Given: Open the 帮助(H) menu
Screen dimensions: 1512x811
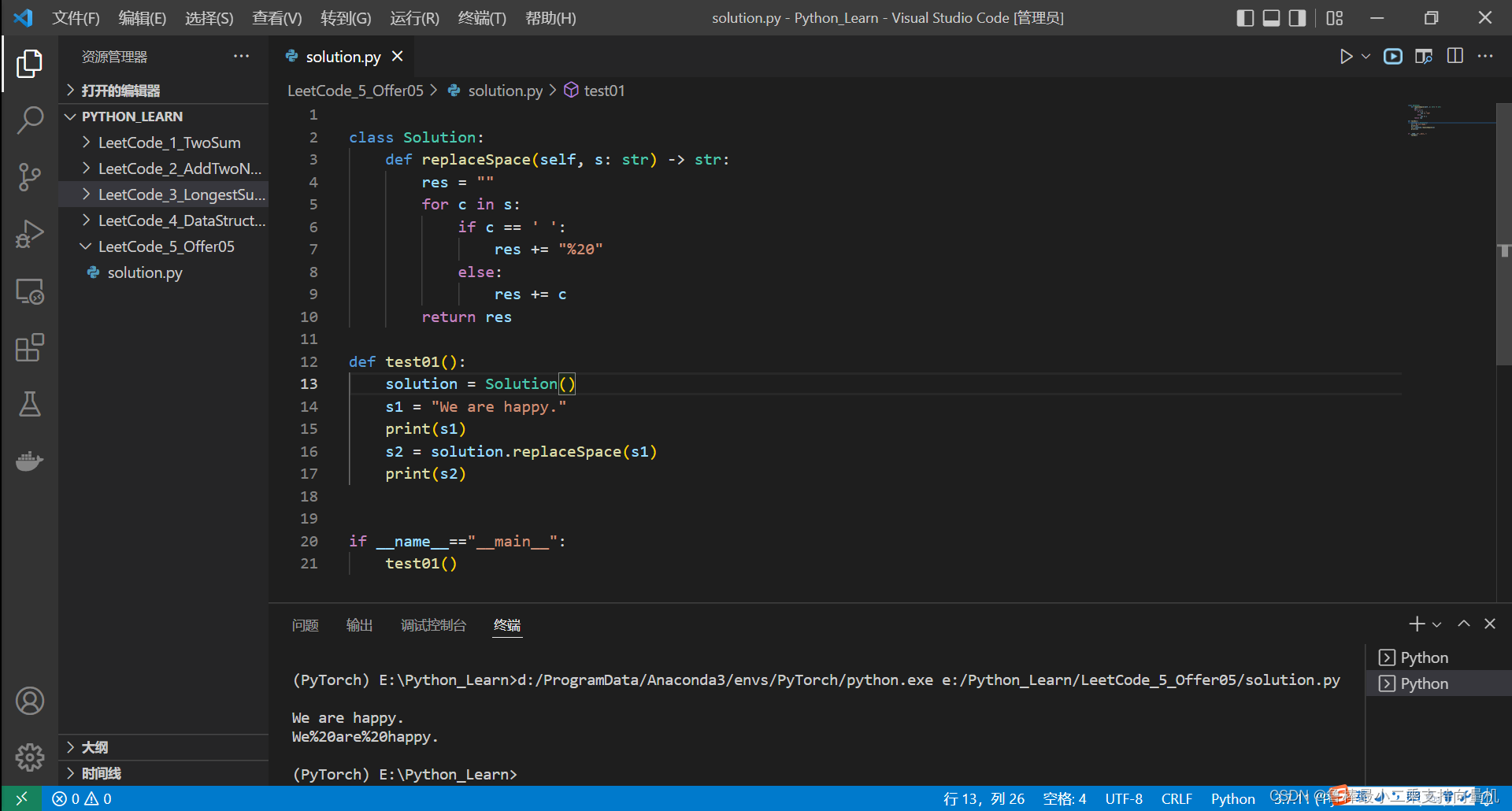Looking at the screenshot, I should pyautogui.click(x=551, y=18).
